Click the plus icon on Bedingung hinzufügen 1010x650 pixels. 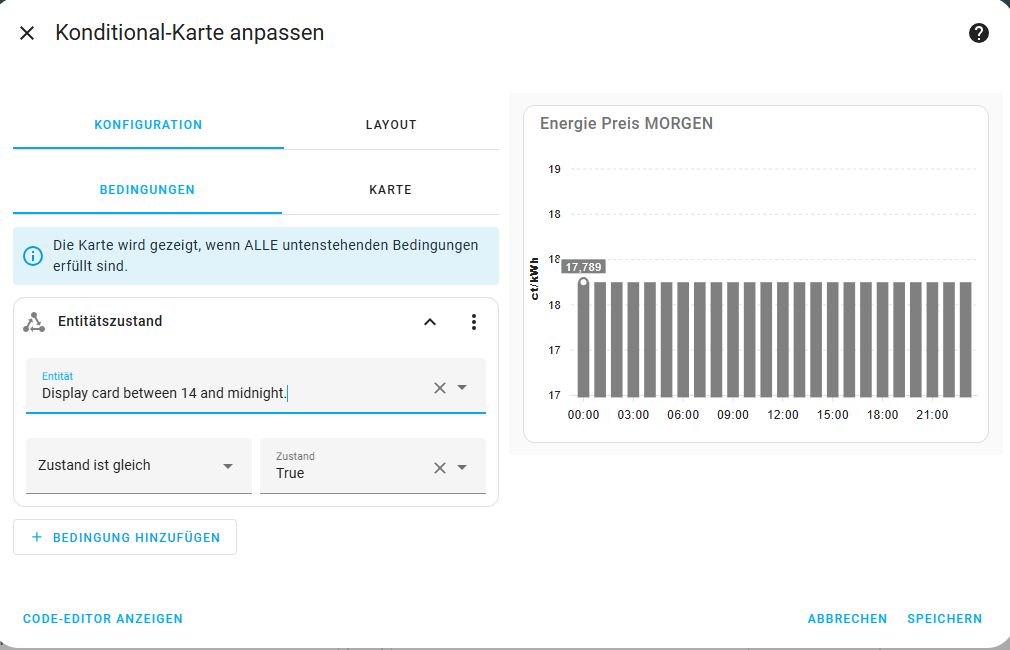click(37, 537)
